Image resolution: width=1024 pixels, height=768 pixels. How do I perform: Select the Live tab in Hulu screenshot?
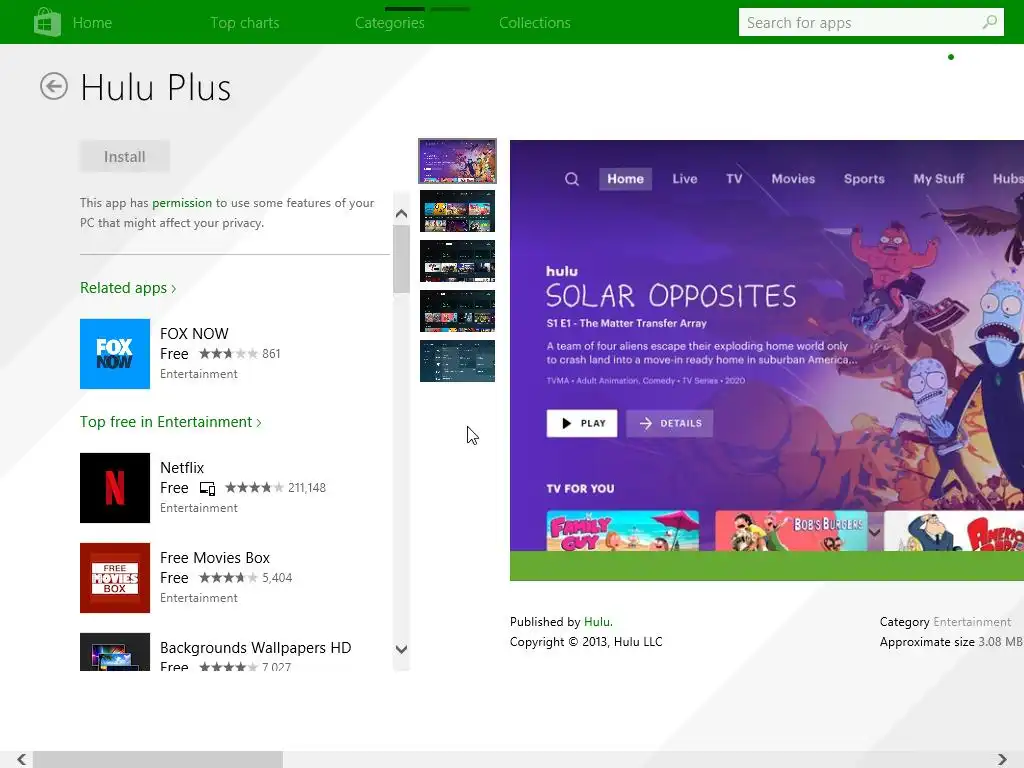[x=685, y=179]
